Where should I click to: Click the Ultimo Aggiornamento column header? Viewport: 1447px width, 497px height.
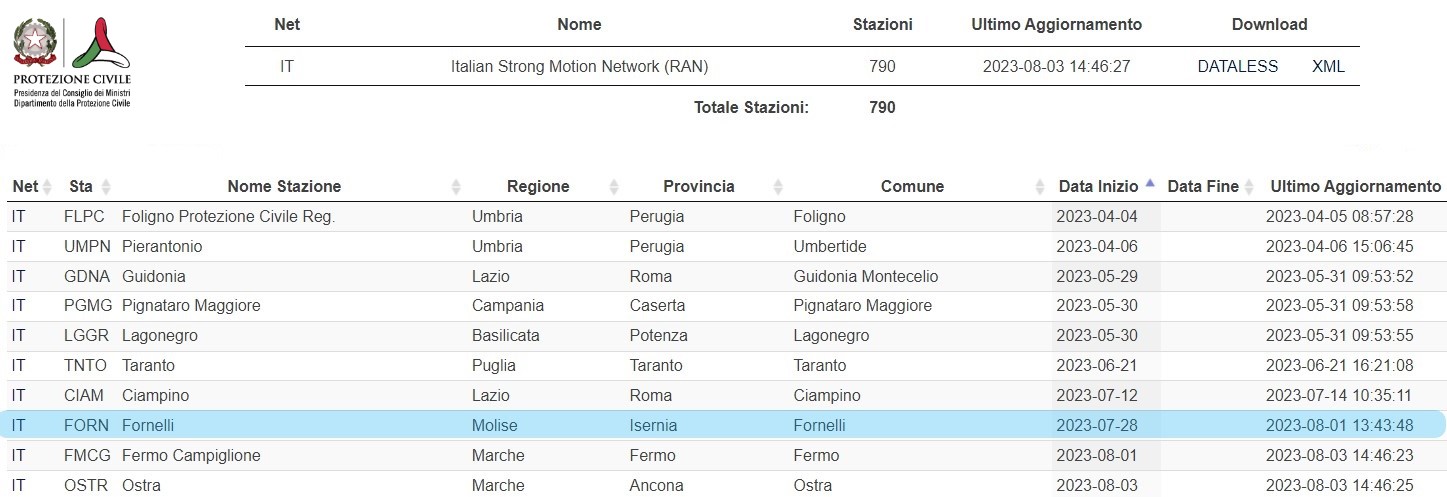1355,187
